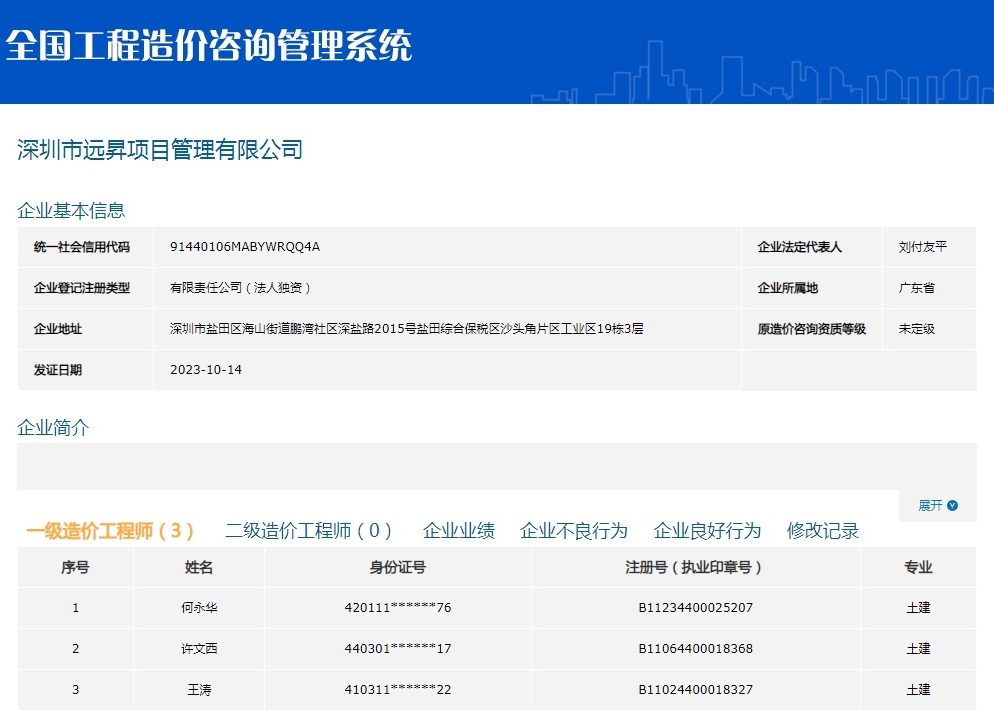Click the 企业地址 field label
This screenshot has width=994, height=726.
click(x=58, y=328)
